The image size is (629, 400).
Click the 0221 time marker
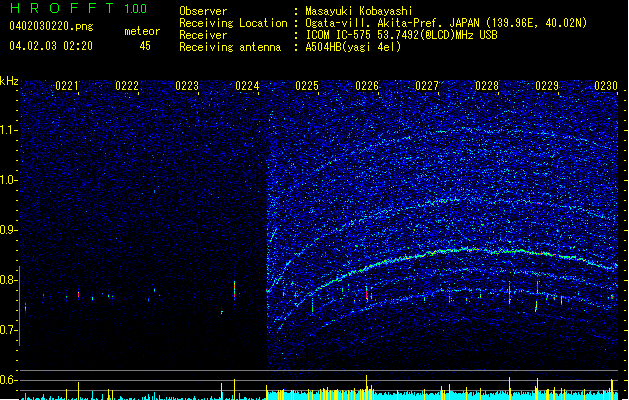pyautogui.click(x=67, y=86)
